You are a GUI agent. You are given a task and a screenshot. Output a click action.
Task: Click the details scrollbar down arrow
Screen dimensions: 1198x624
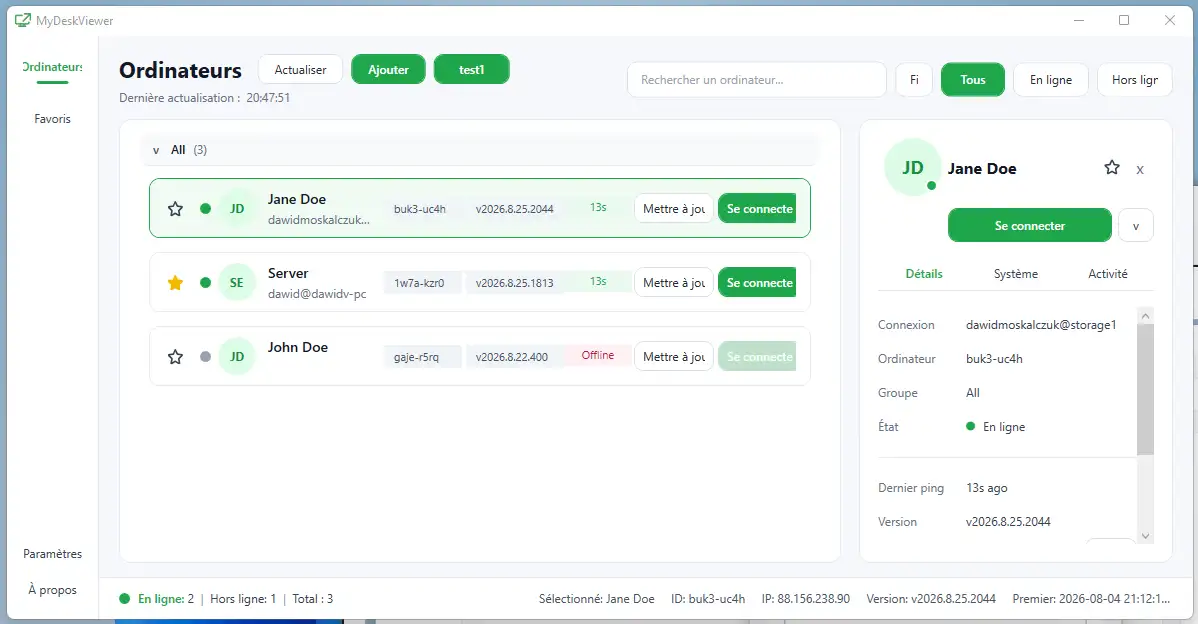tap(1145, 536)
